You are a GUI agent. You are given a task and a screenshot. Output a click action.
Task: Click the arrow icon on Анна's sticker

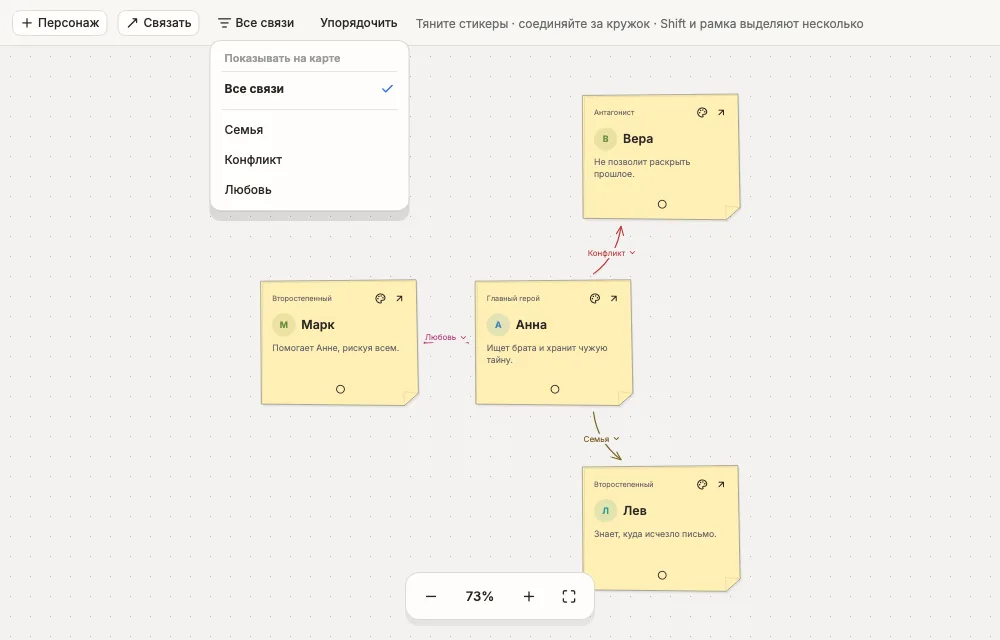(614, 298)
